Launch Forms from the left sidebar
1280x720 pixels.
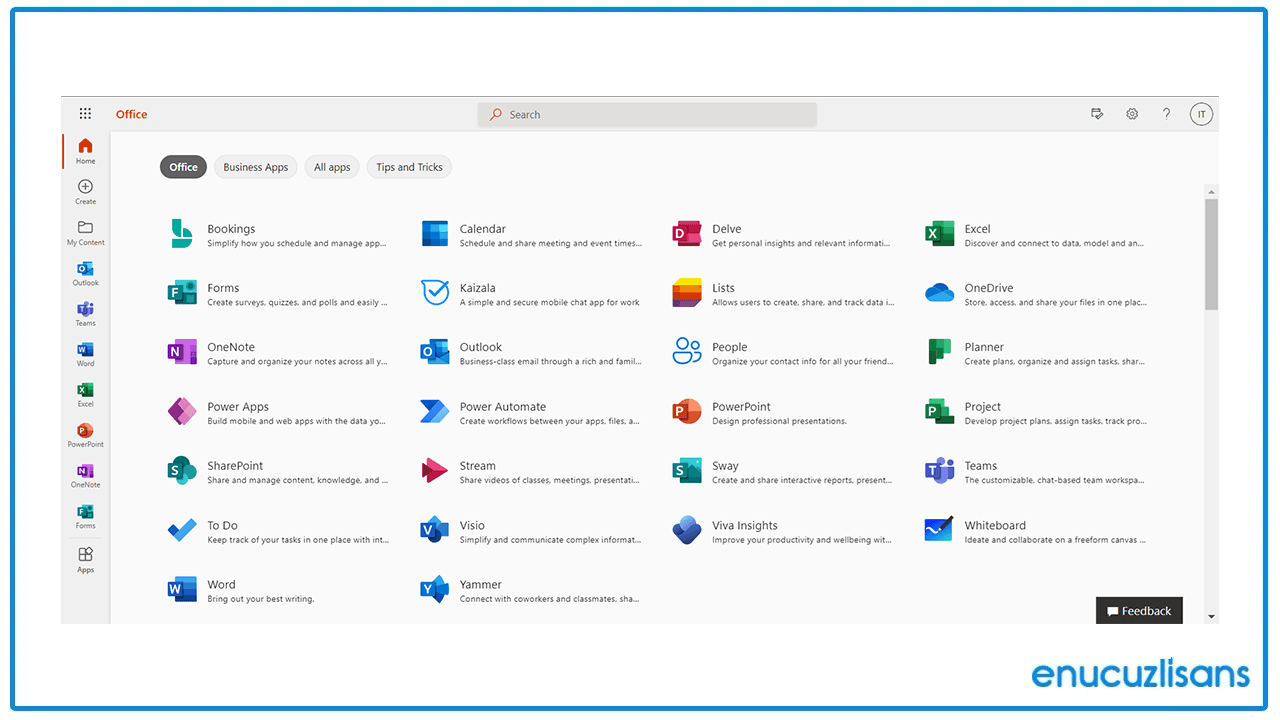(86, 517)
